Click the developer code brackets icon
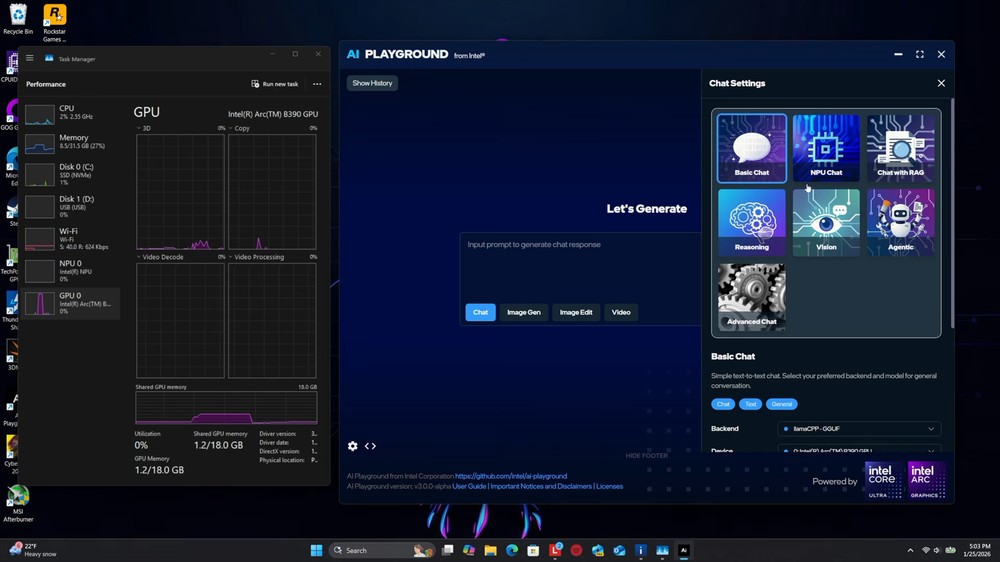1000x562 pixels. 370,446
